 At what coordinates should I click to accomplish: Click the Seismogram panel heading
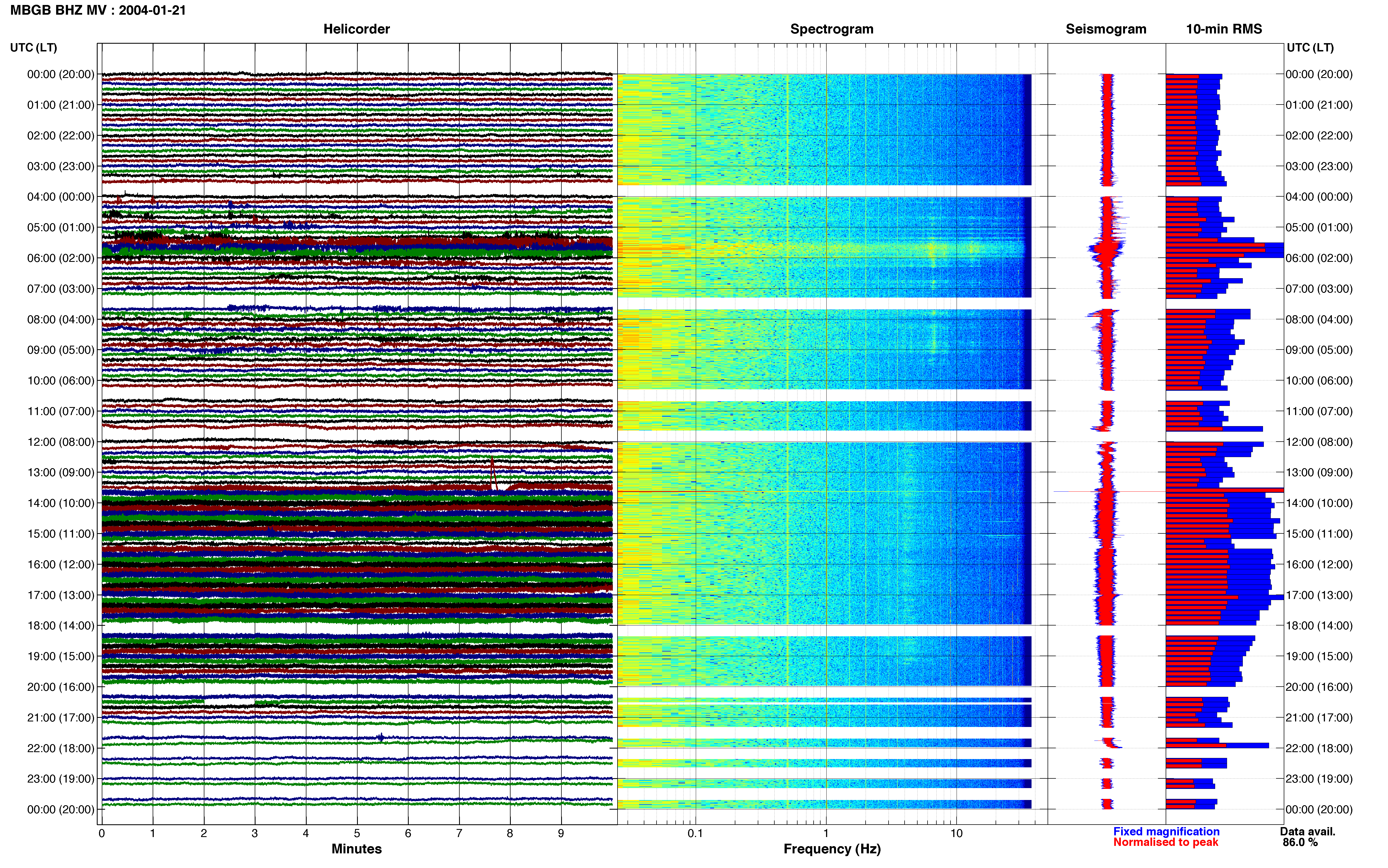pyautogui.click(x=1106, y=29)
